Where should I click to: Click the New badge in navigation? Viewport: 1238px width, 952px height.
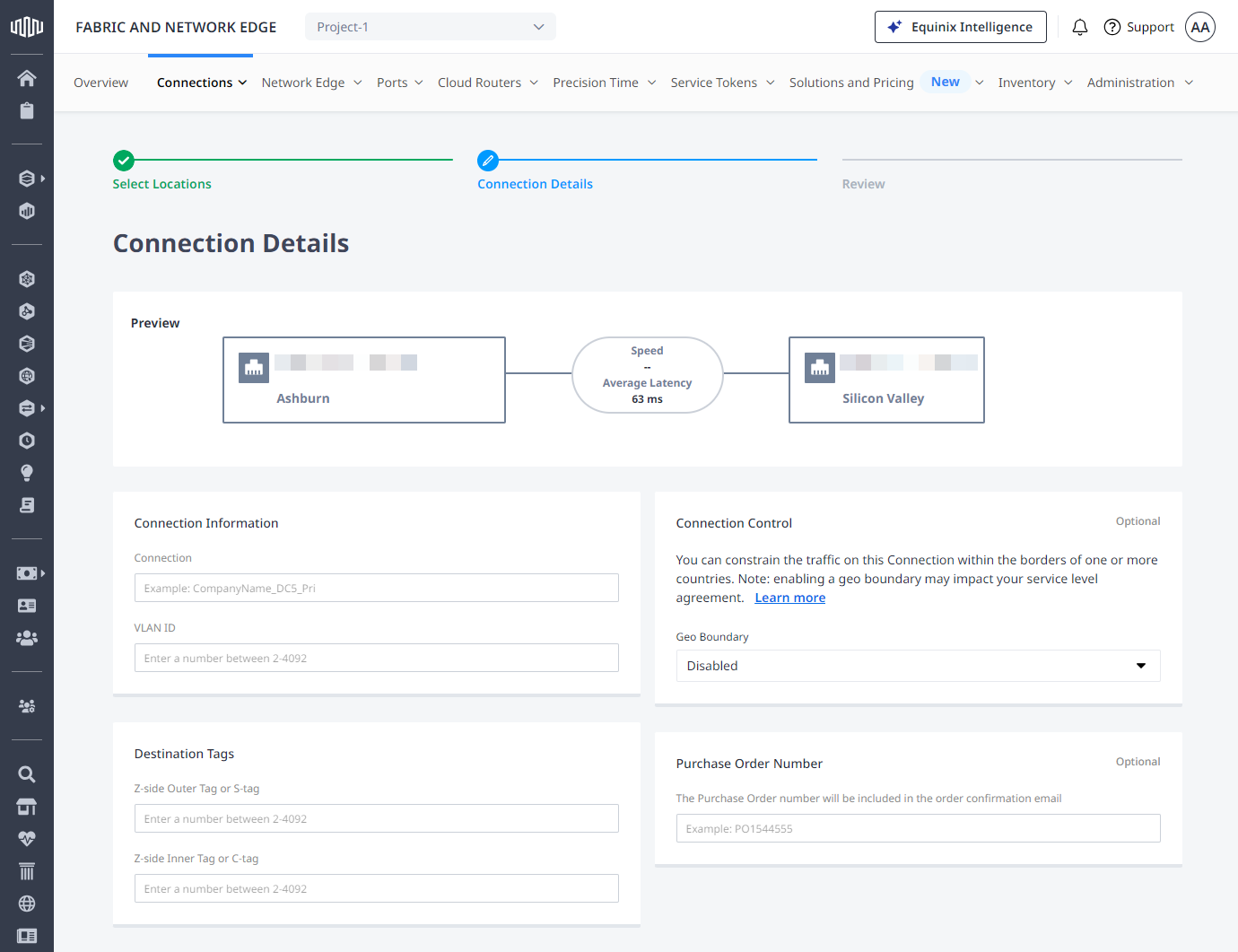pyautogui.click(x=945, y=82)
